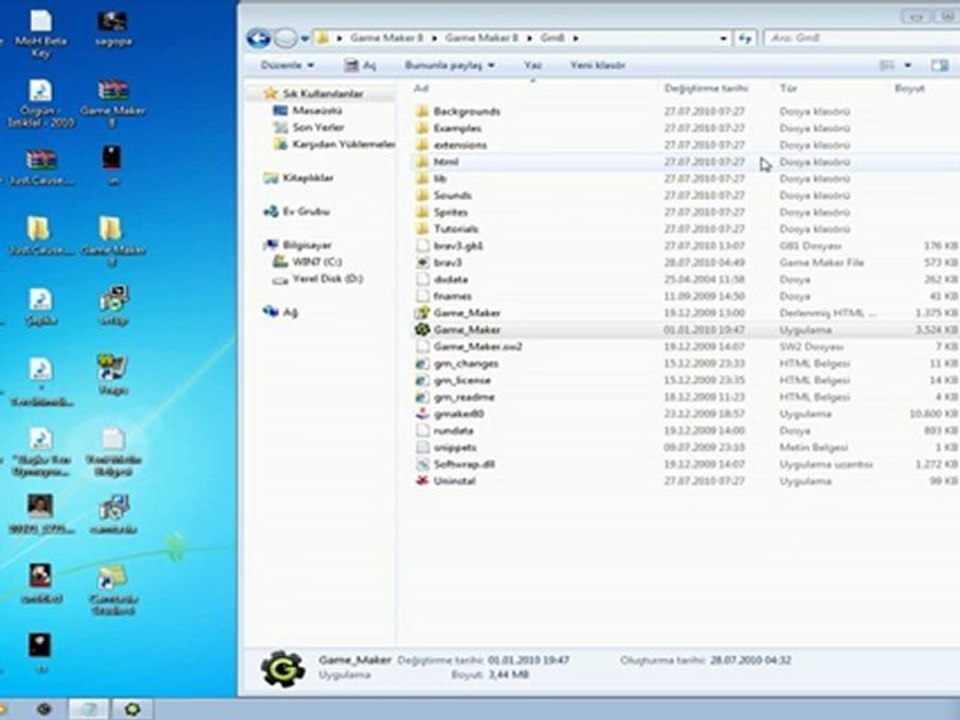Open Masaüstü in the navigation pane
960x720 pixels.
(x=317, y=111)
